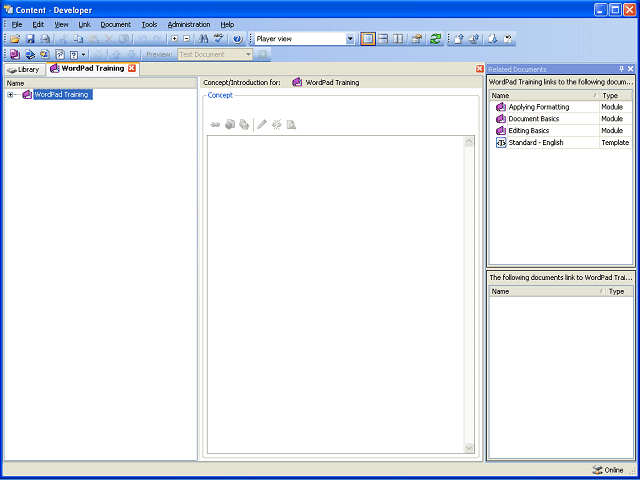Click the green Refresh arrows icon
This screenshot has width=640, height=480.
point(435,39)
